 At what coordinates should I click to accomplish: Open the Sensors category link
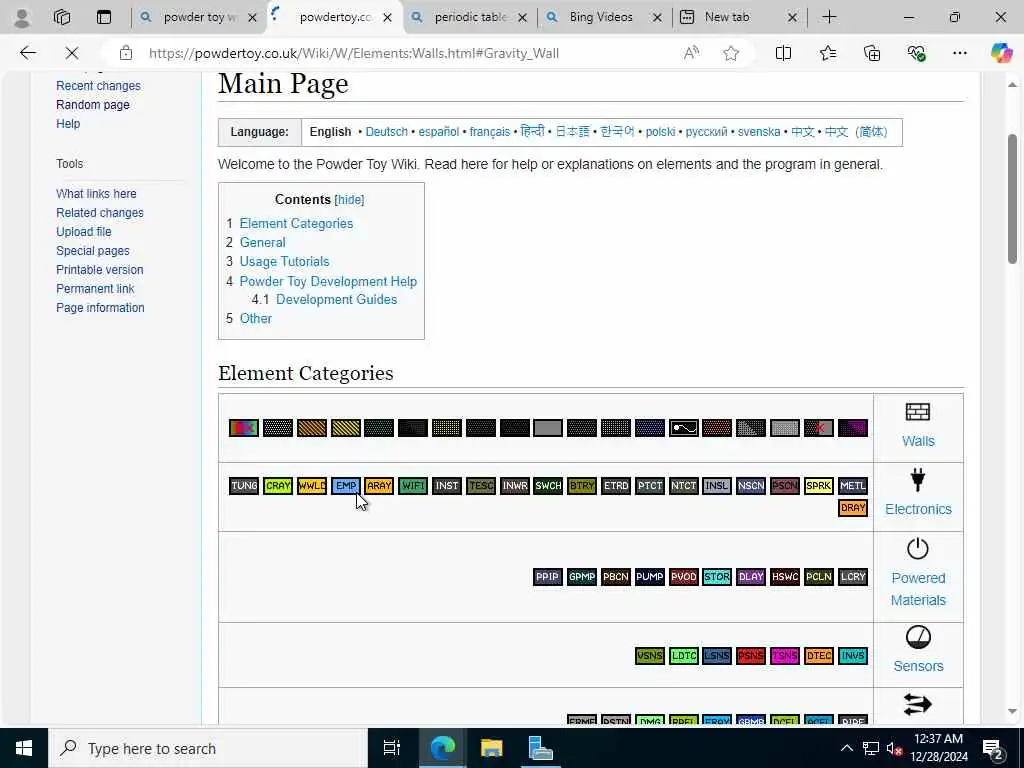point(918,666)
